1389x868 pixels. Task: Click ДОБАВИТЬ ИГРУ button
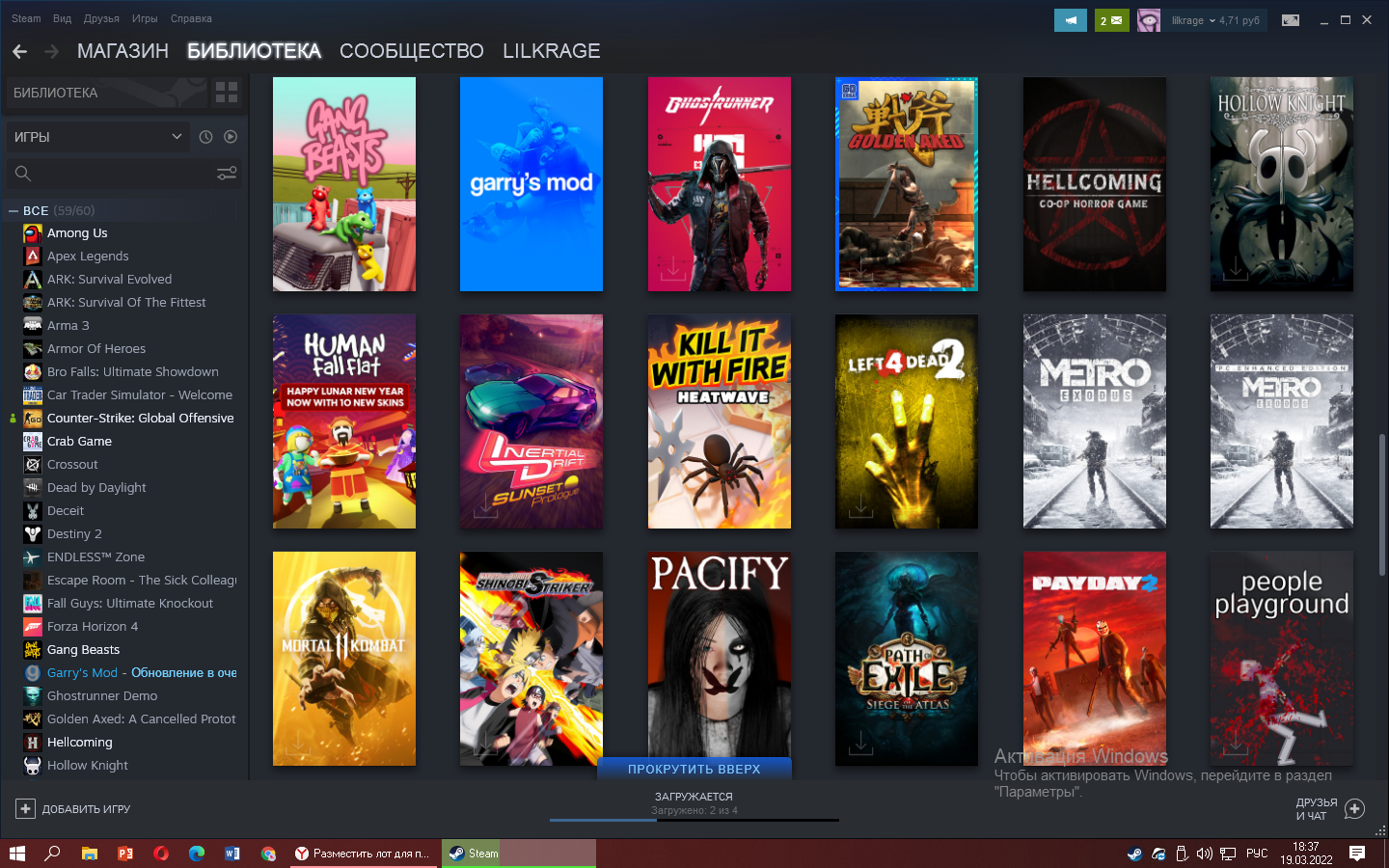(73, 808)
